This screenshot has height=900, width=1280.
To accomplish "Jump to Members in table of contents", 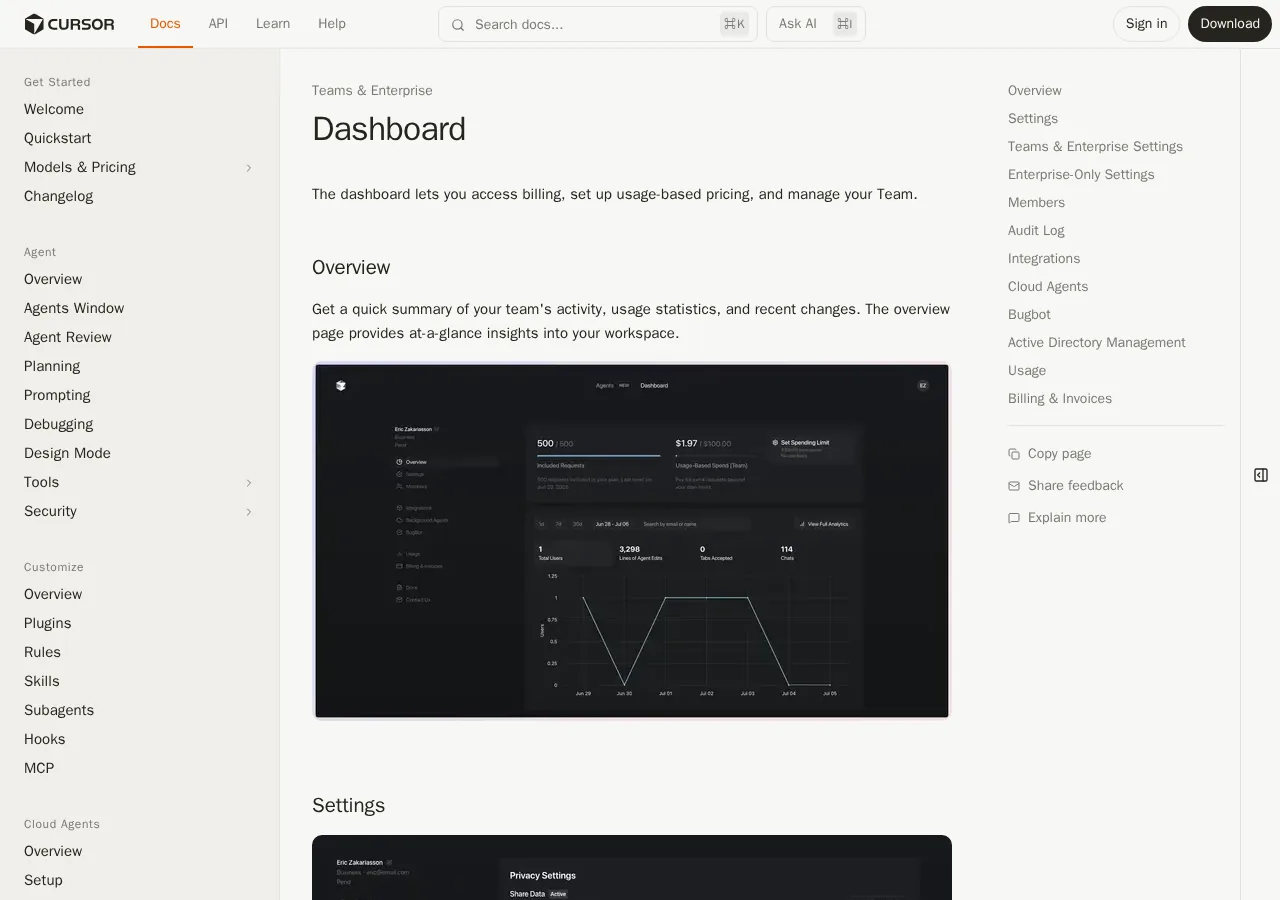I will [x=1036, y=203].
